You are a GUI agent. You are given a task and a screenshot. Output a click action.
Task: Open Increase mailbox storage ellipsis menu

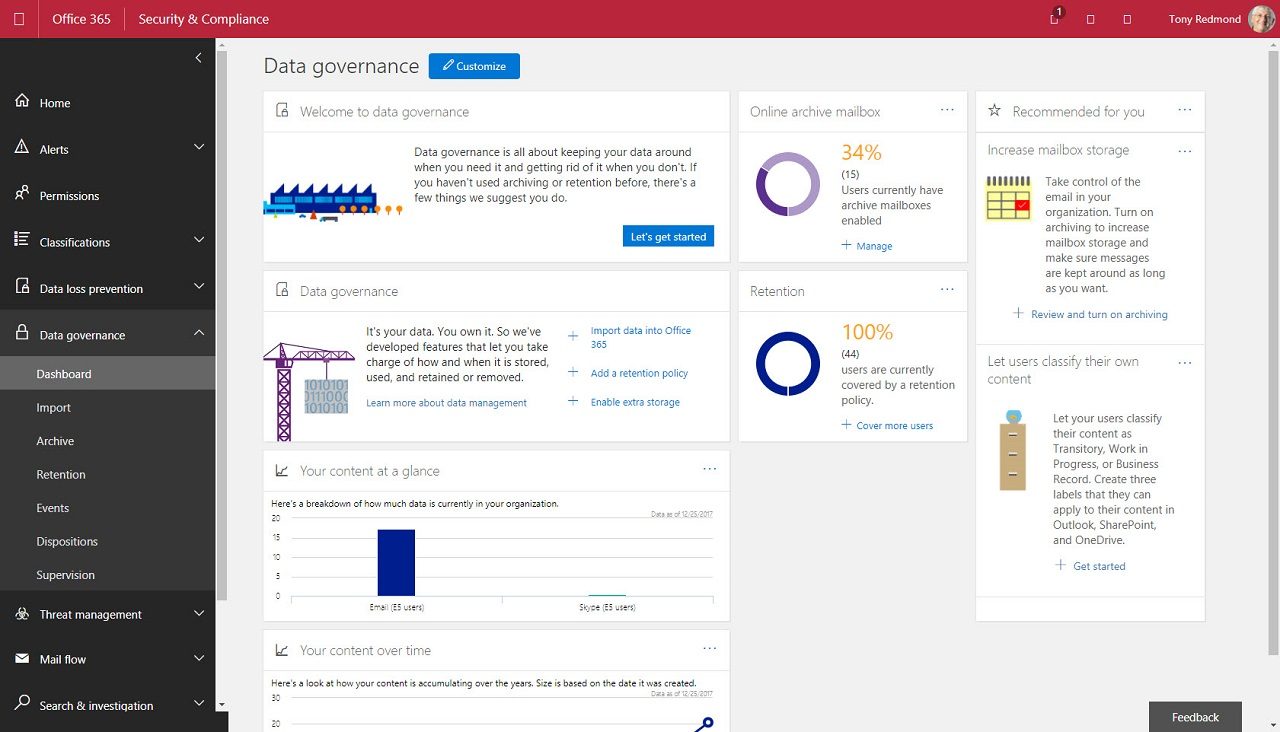(x=1185, y=151)
